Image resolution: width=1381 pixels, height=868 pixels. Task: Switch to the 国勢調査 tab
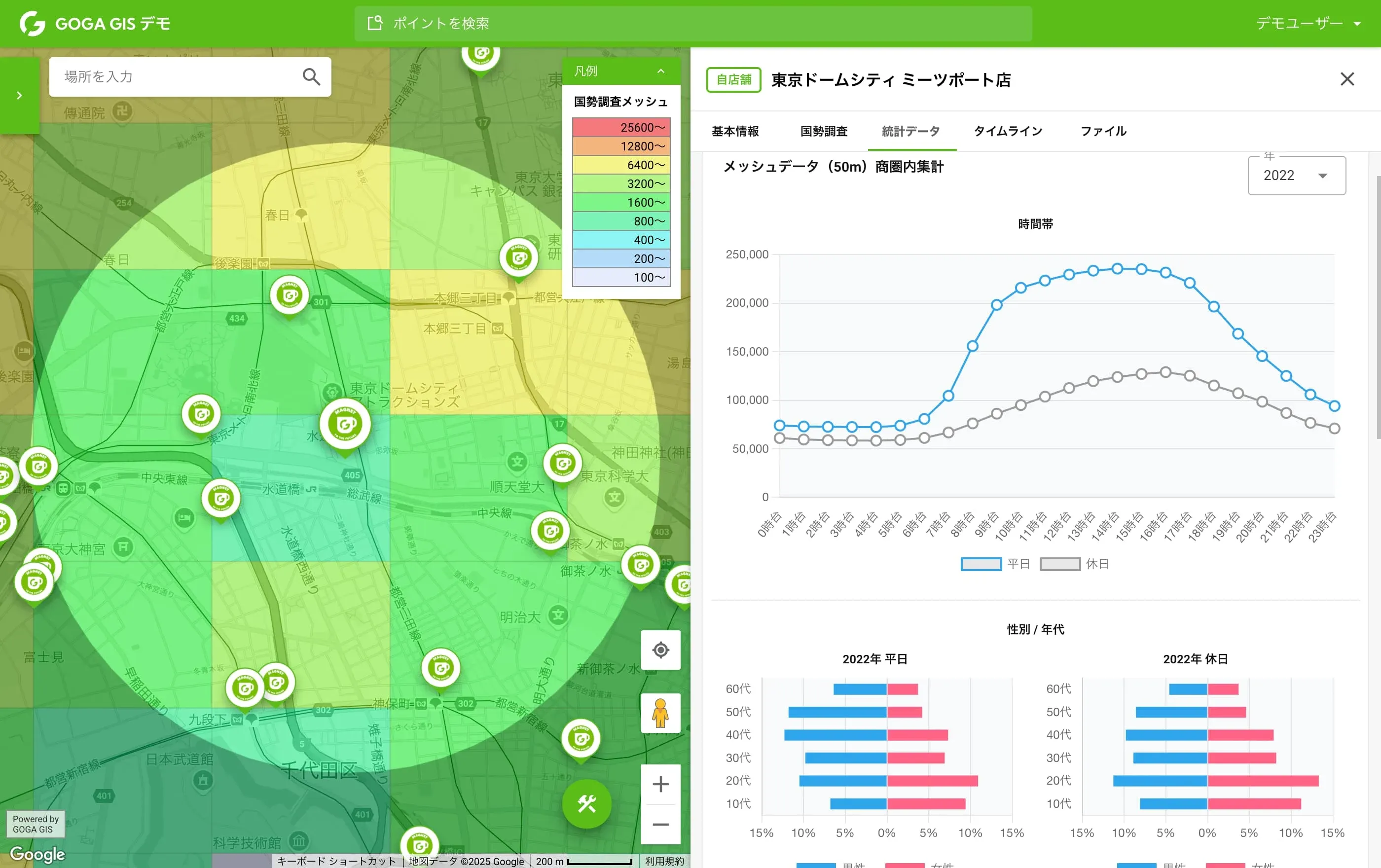(x=824, y=131)
